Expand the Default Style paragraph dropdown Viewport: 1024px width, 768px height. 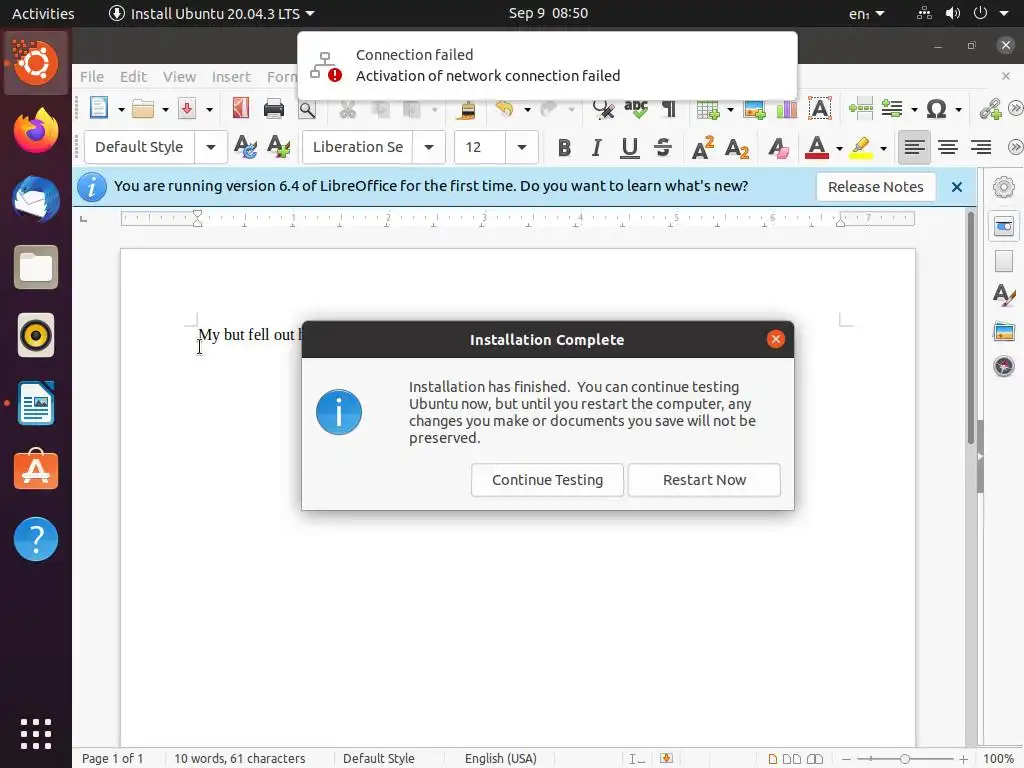tap(211, 147)
